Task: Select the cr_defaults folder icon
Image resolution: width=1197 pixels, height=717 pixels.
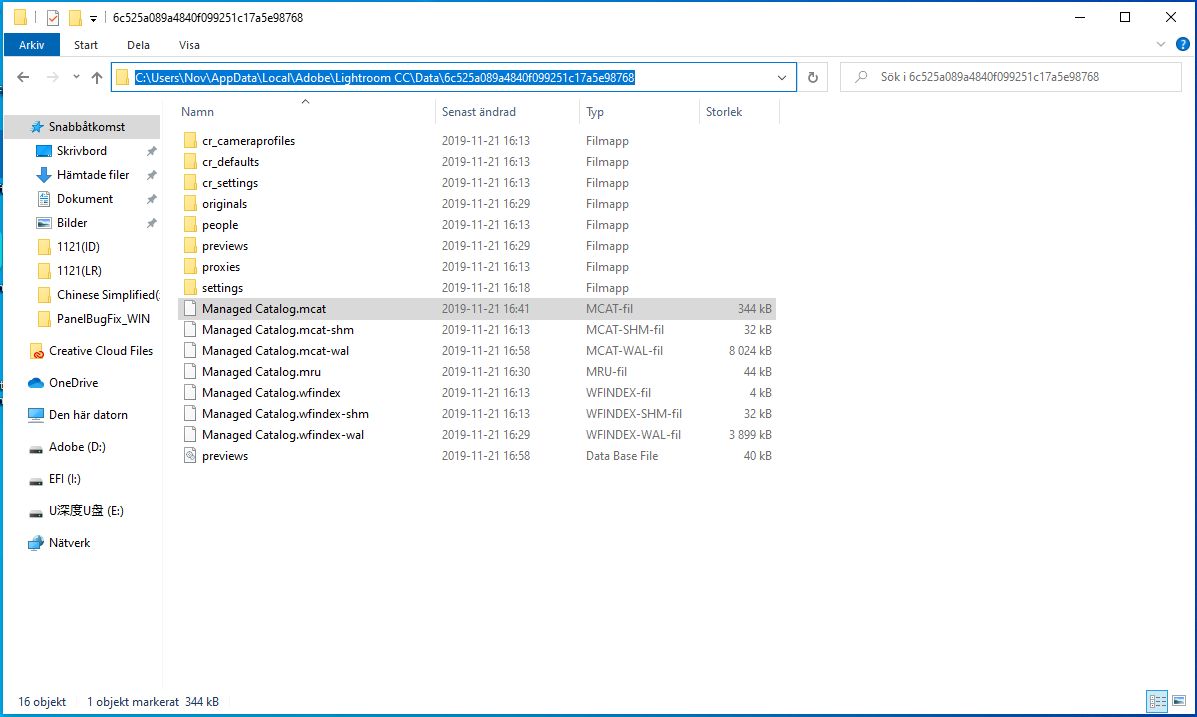Action: click(190, 162)
